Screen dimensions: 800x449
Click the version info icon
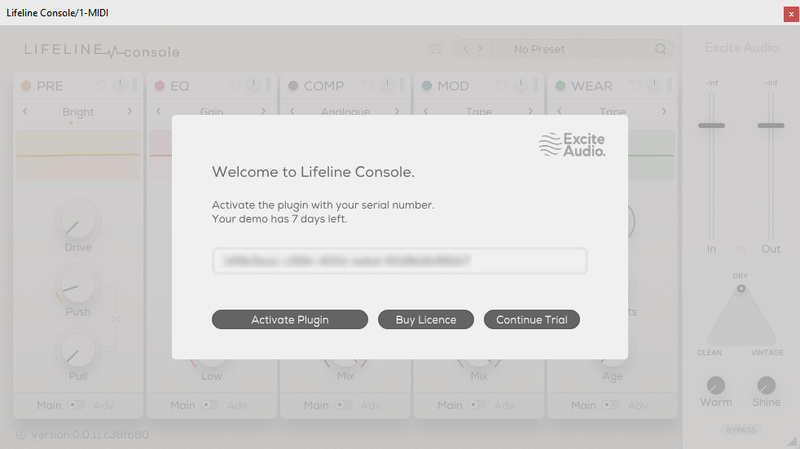21,435
